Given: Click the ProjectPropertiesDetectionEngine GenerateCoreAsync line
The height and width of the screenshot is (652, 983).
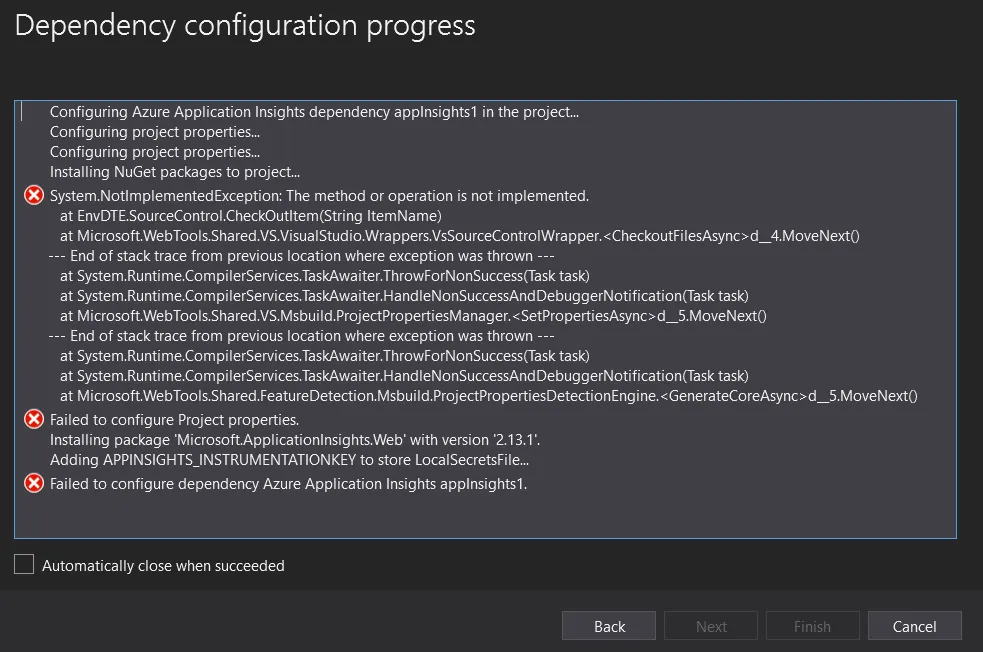Looking at the screenshot, I should click(x=488, y=396).
